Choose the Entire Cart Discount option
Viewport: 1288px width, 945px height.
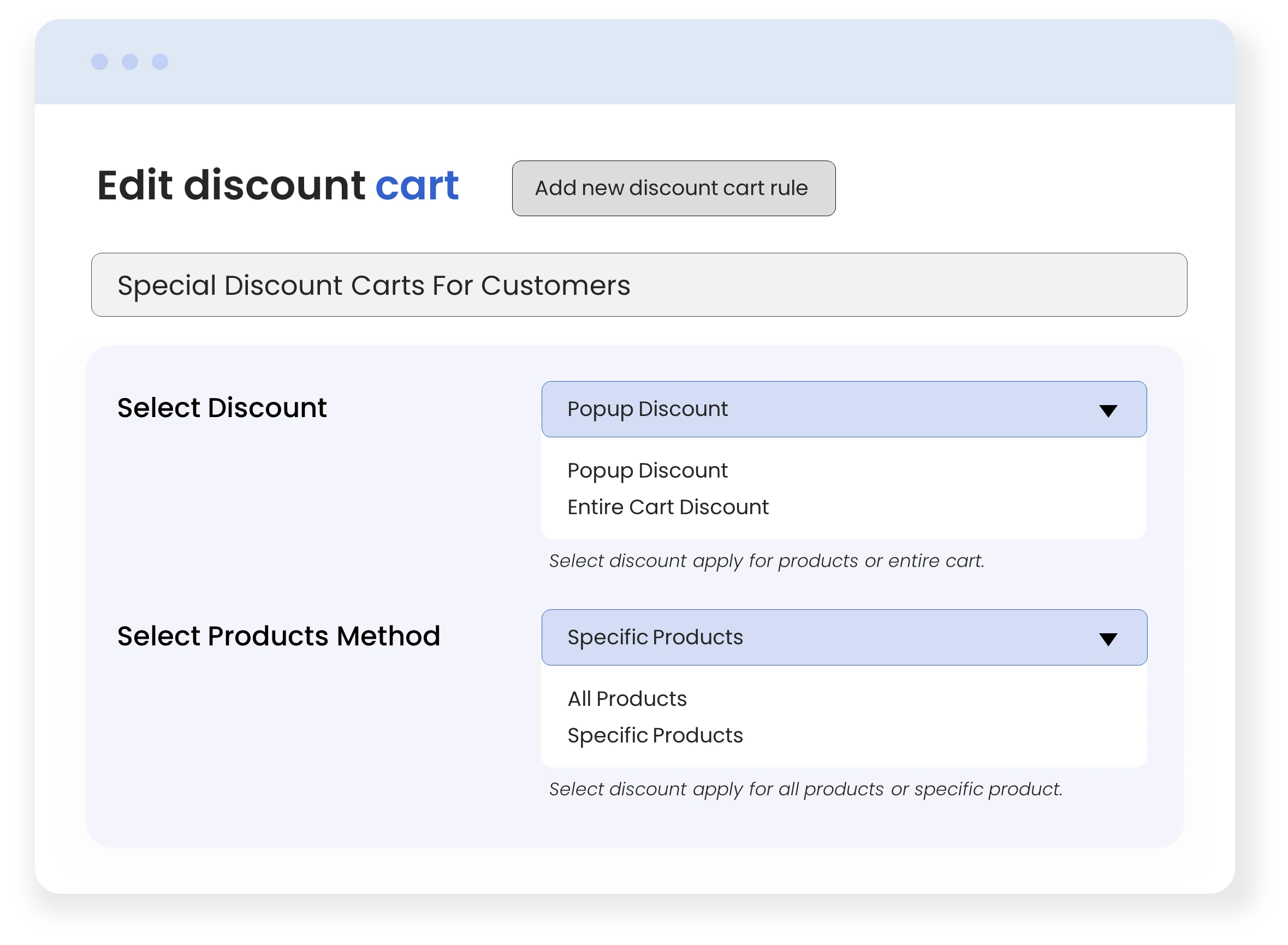click(x=667, y=507)
